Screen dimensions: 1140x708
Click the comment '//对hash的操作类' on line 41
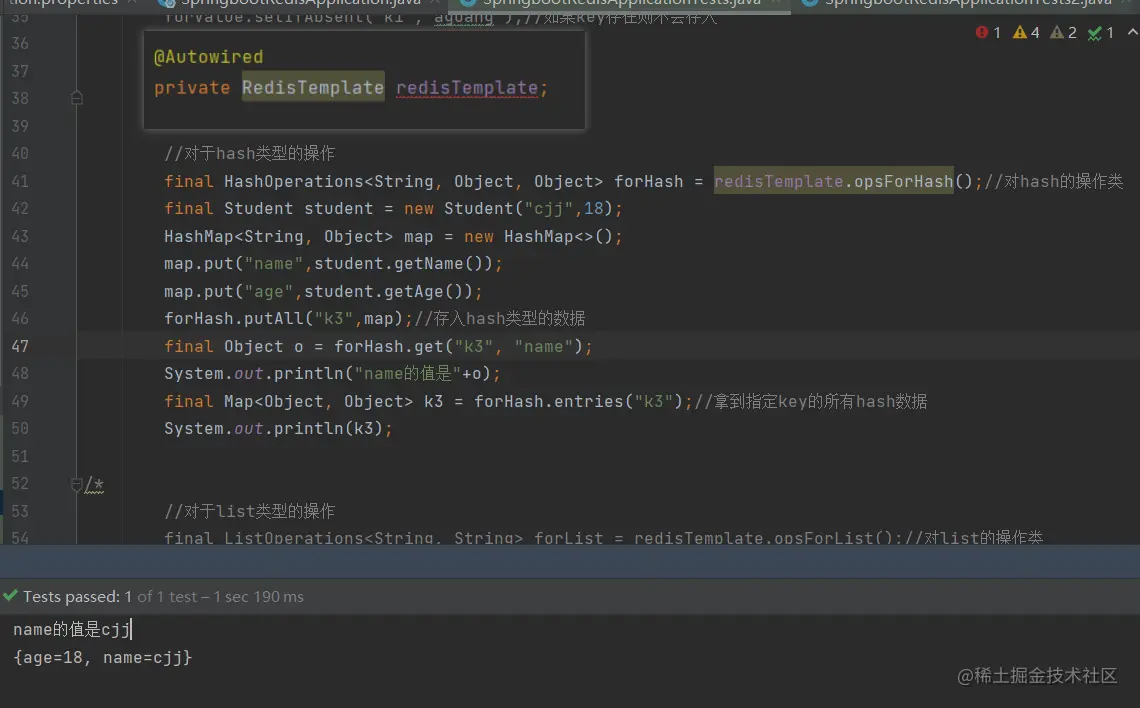(1053, 181)
